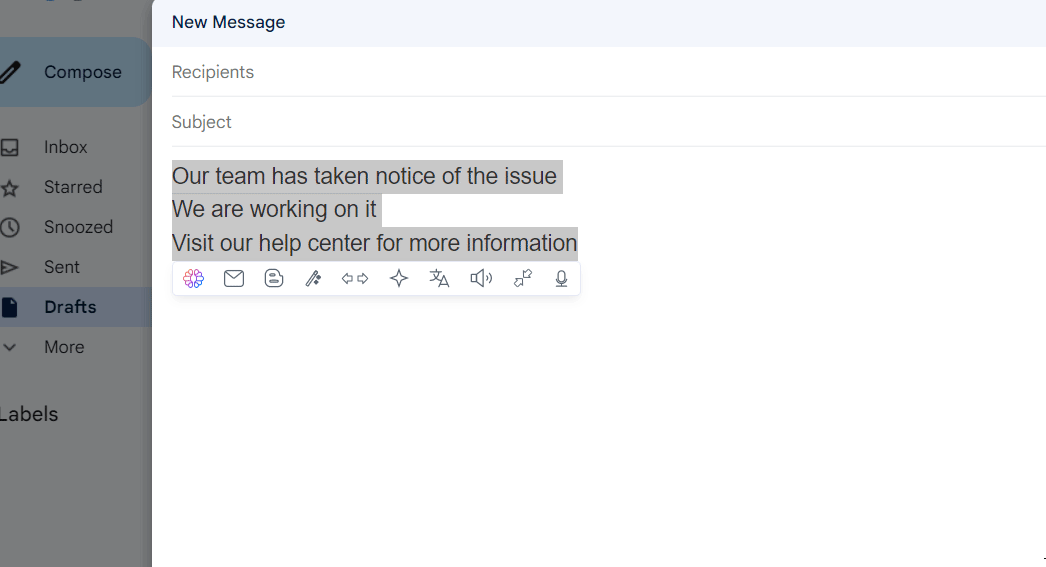Screen dimensions: 1046x567
Task: Click the left-right arrows icon
Action: pos(355,279)
